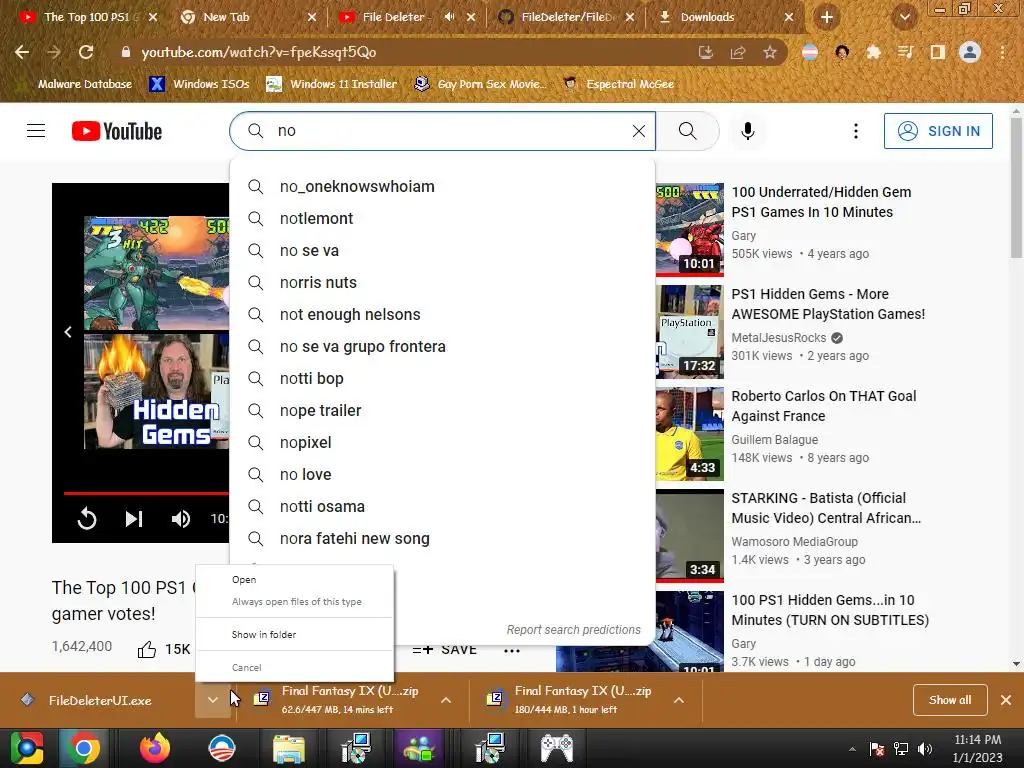Expand options for first Final Fantasy IX download
This screenshot has width=1024, height=768.
[x=446, y=700]
